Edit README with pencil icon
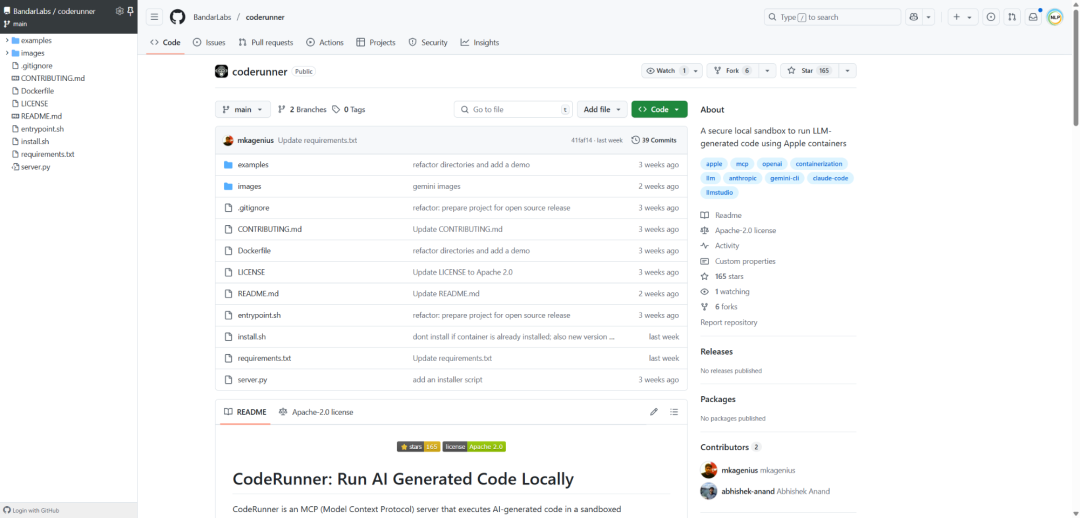The width and height of the screenshot is (1080, 518). coord(654,412)
